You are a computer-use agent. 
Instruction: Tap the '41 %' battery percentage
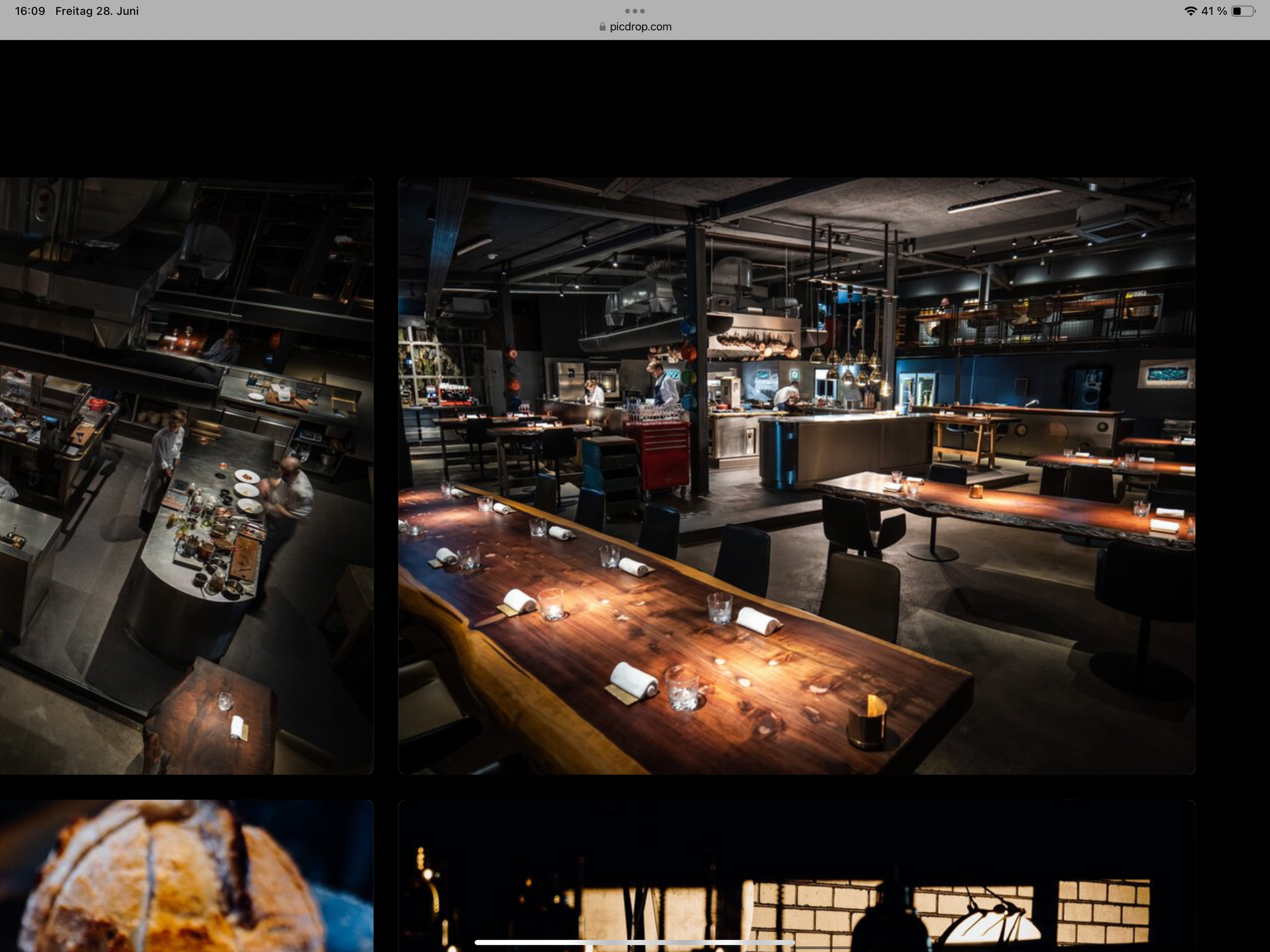tap(1214, 11)
